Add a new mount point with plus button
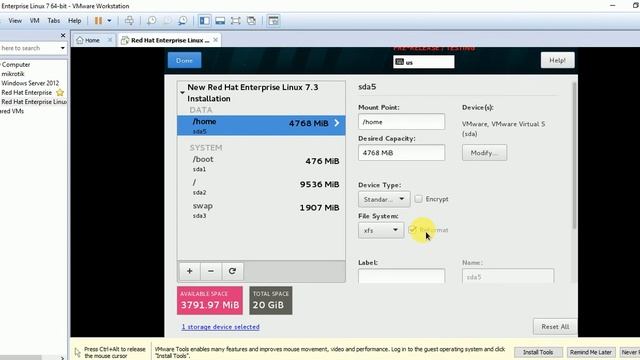The width and height of the screenshot is (640, 360). pos(189,271)
